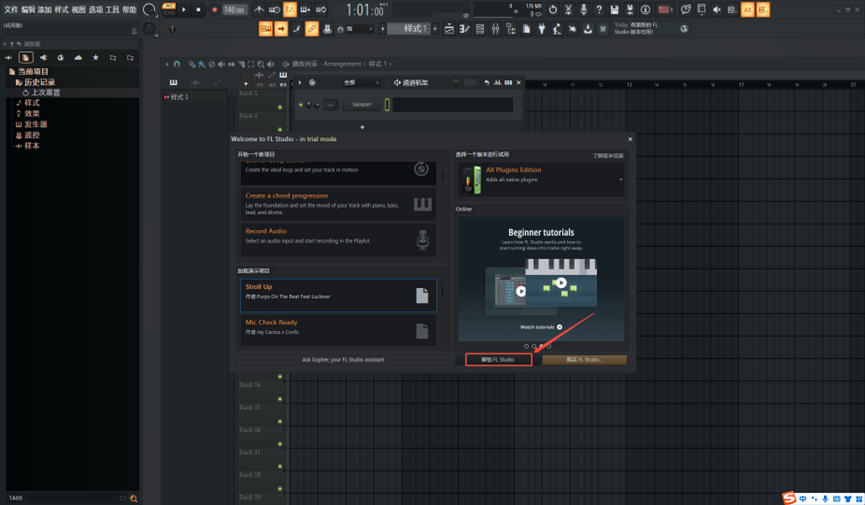Screen dimensions: 865x505
Task: Open the 文件 menu
Action: 11,10
